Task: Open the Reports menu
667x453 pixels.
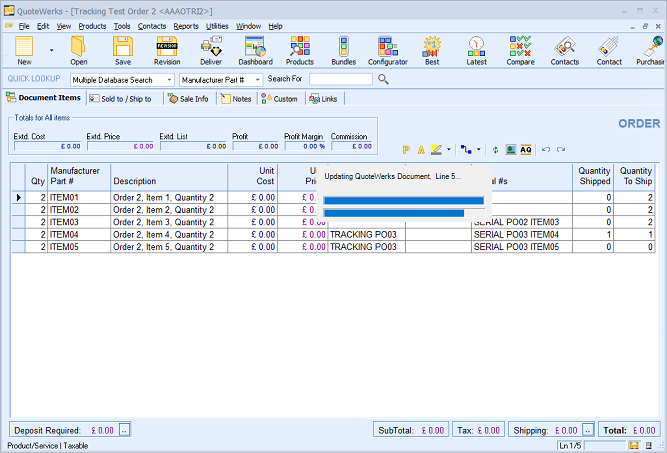Action: [185, 25]
